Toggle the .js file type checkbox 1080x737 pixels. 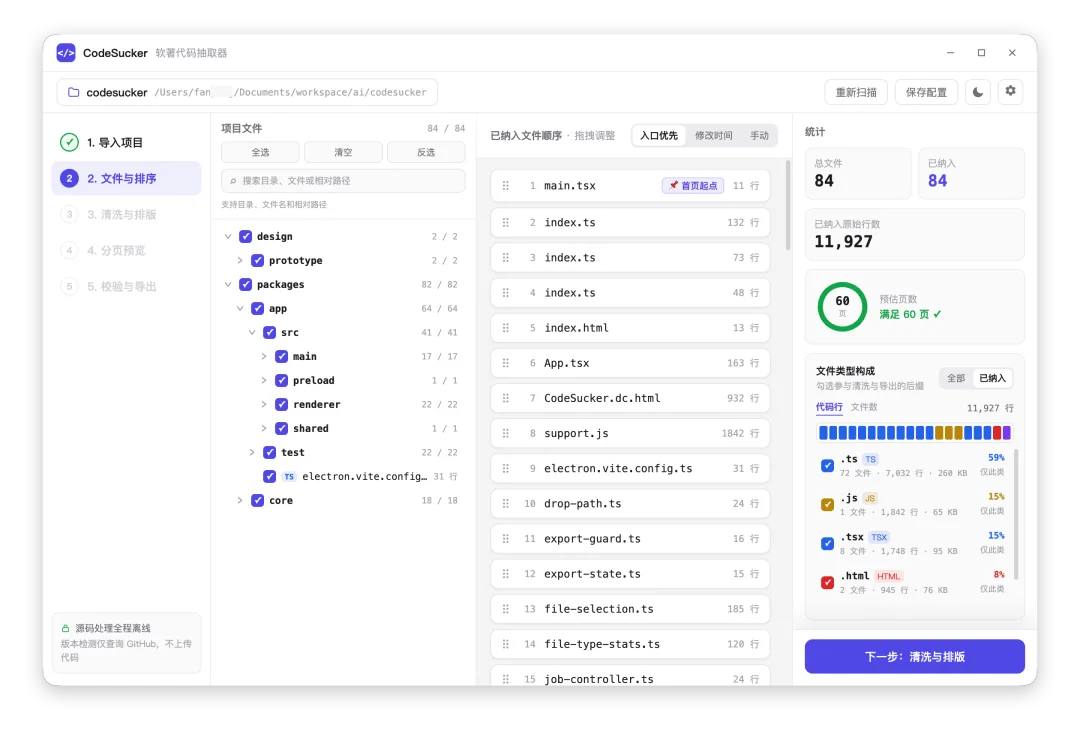(x=827, y=505)
